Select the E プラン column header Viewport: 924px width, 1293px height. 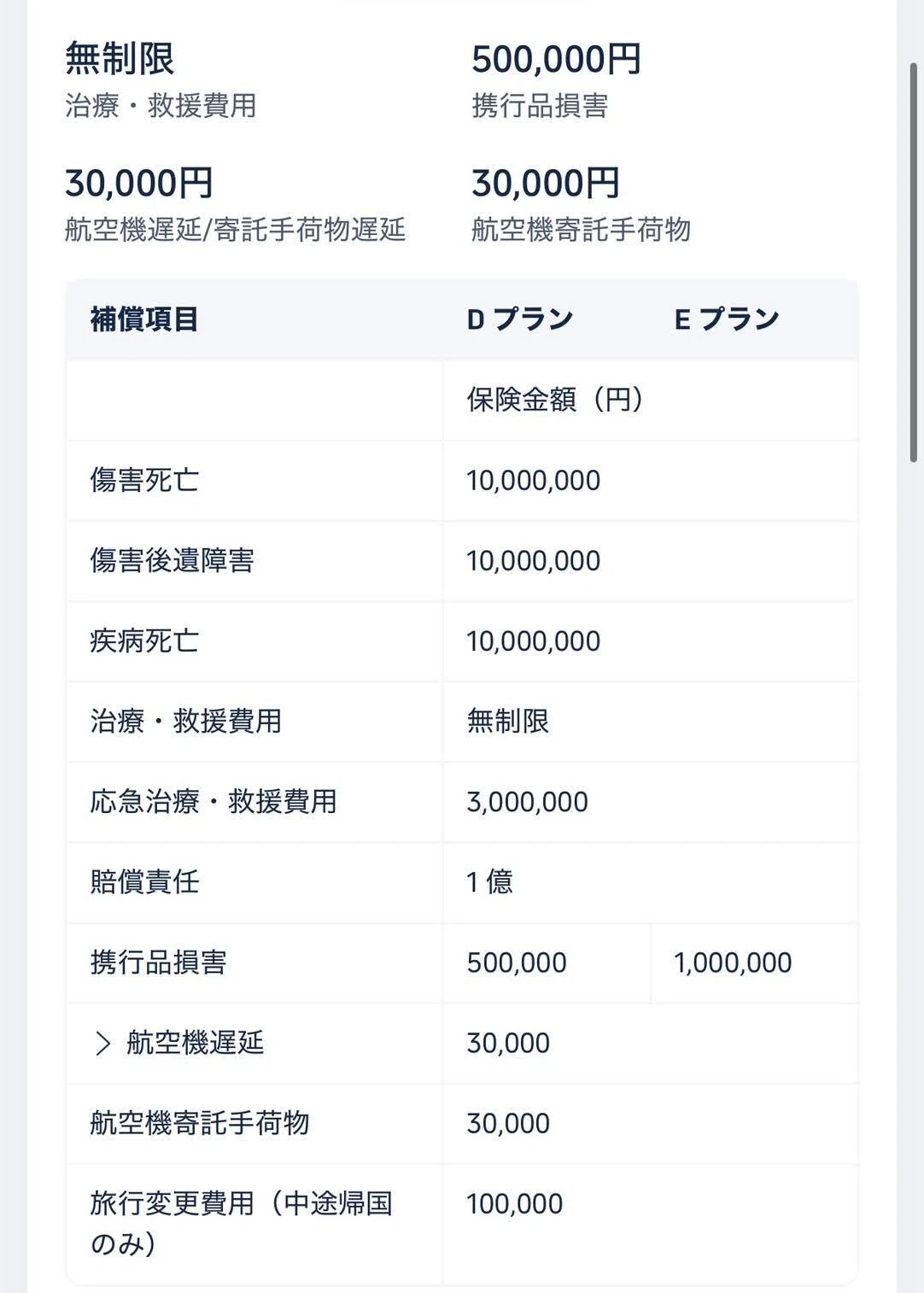pos(727,319)
